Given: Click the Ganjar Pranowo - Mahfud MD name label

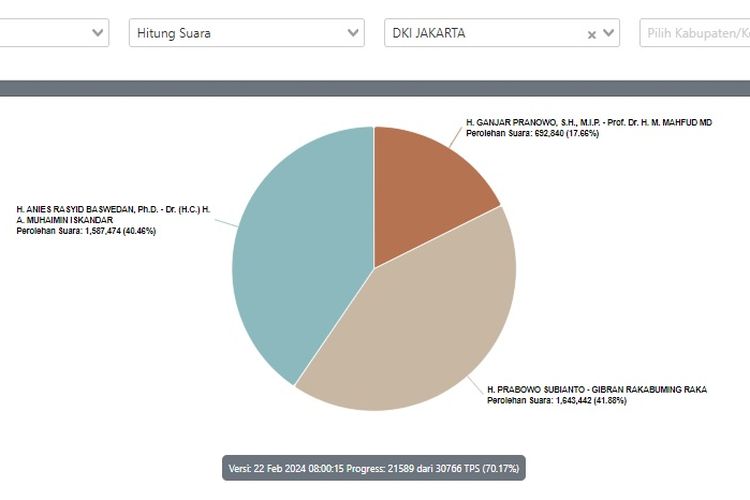Looking at the screenshot, I should 588,122.
